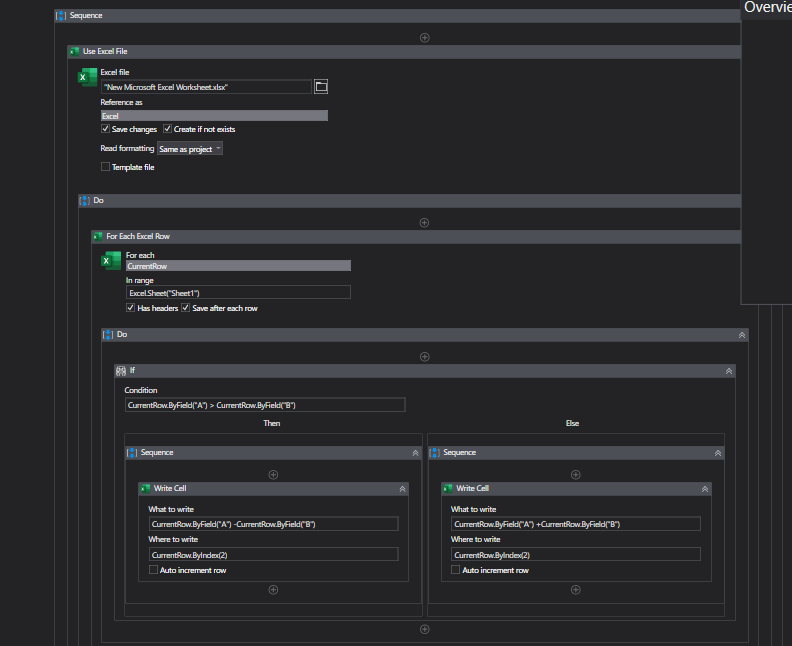Enable Auto increment row in Then branch

[x=153, y=570]
